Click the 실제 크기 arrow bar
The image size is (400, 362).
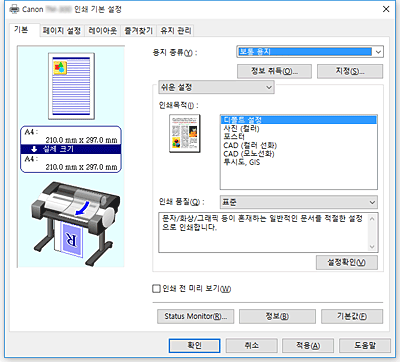71,149
